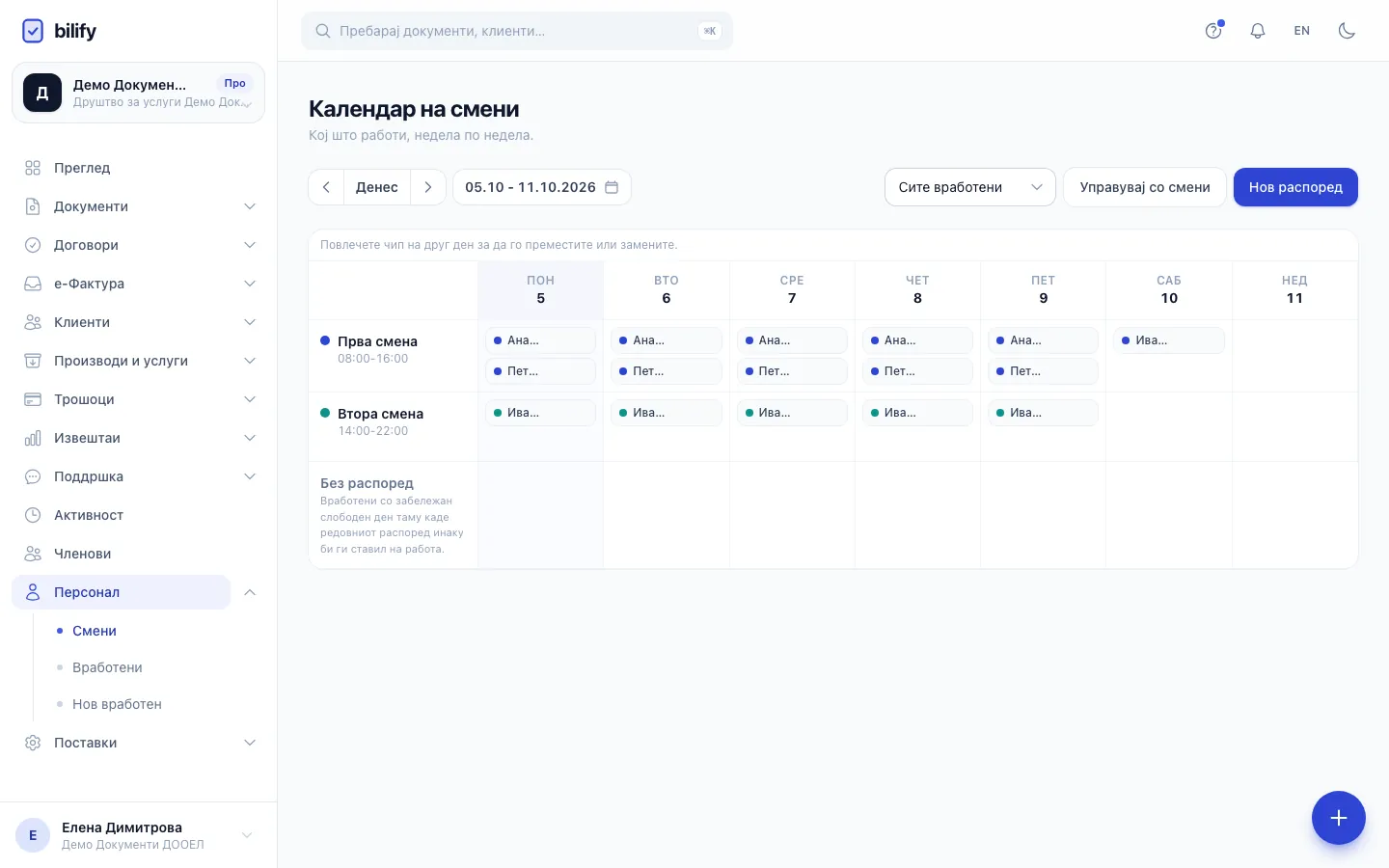Click user avatar E
The width and height of the screenshot is (1389, 868).
click(33, 835)
